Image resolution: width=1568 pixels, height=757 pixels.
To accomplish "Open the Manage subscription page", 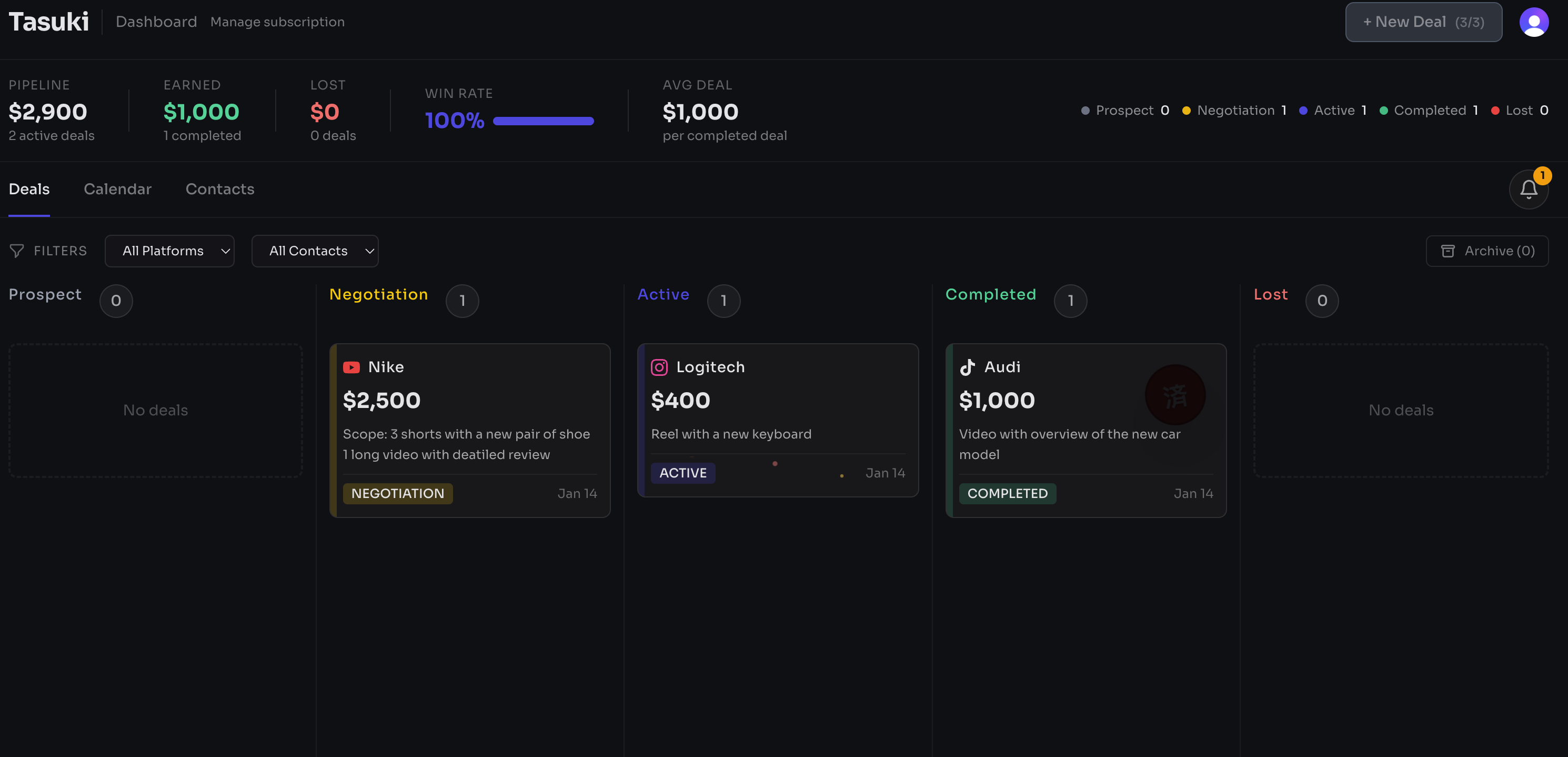I will [278, 22].
